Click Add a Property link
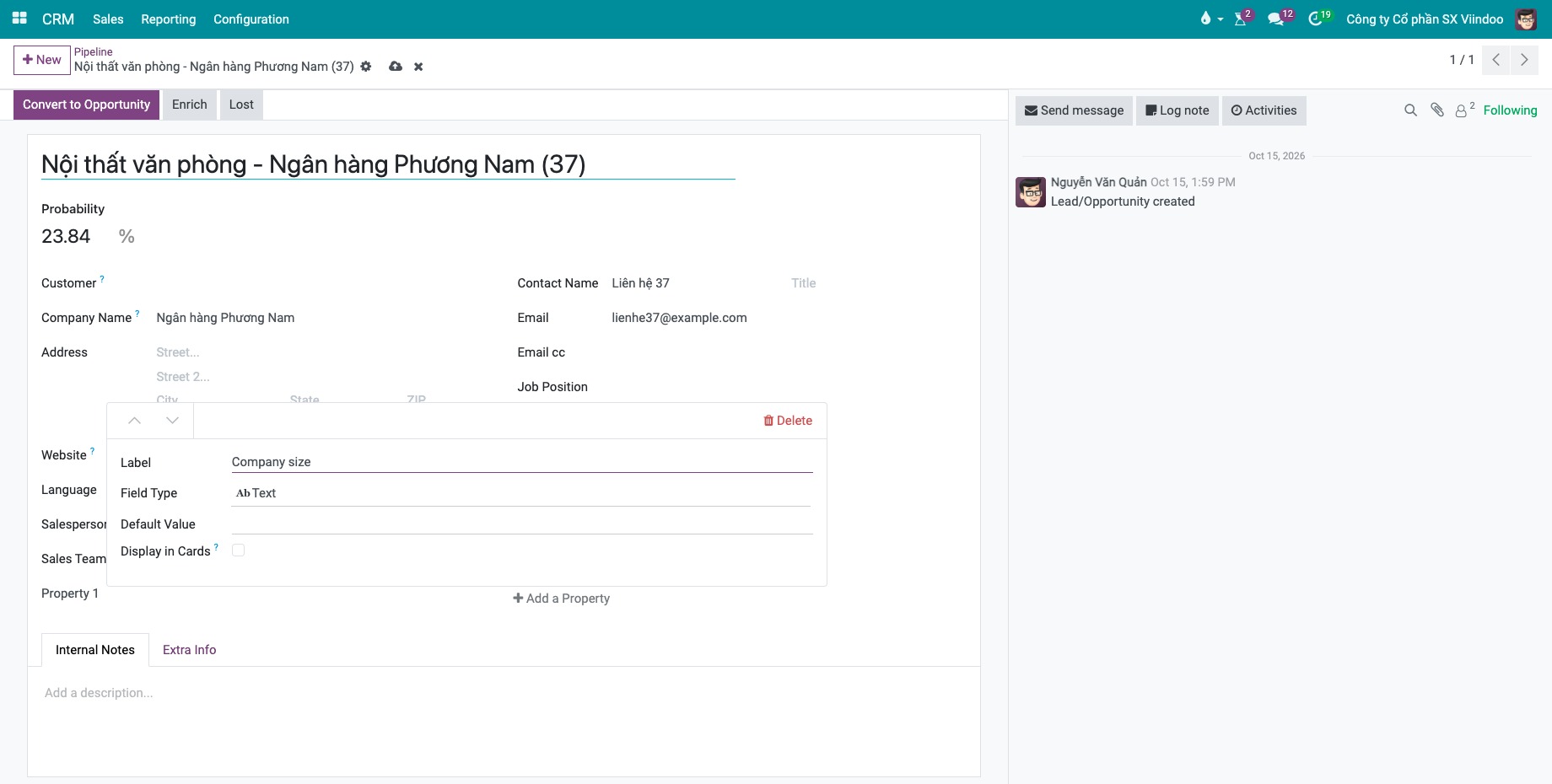The height and width of the screenshot is (784, 1552). (x=562, y=599)
